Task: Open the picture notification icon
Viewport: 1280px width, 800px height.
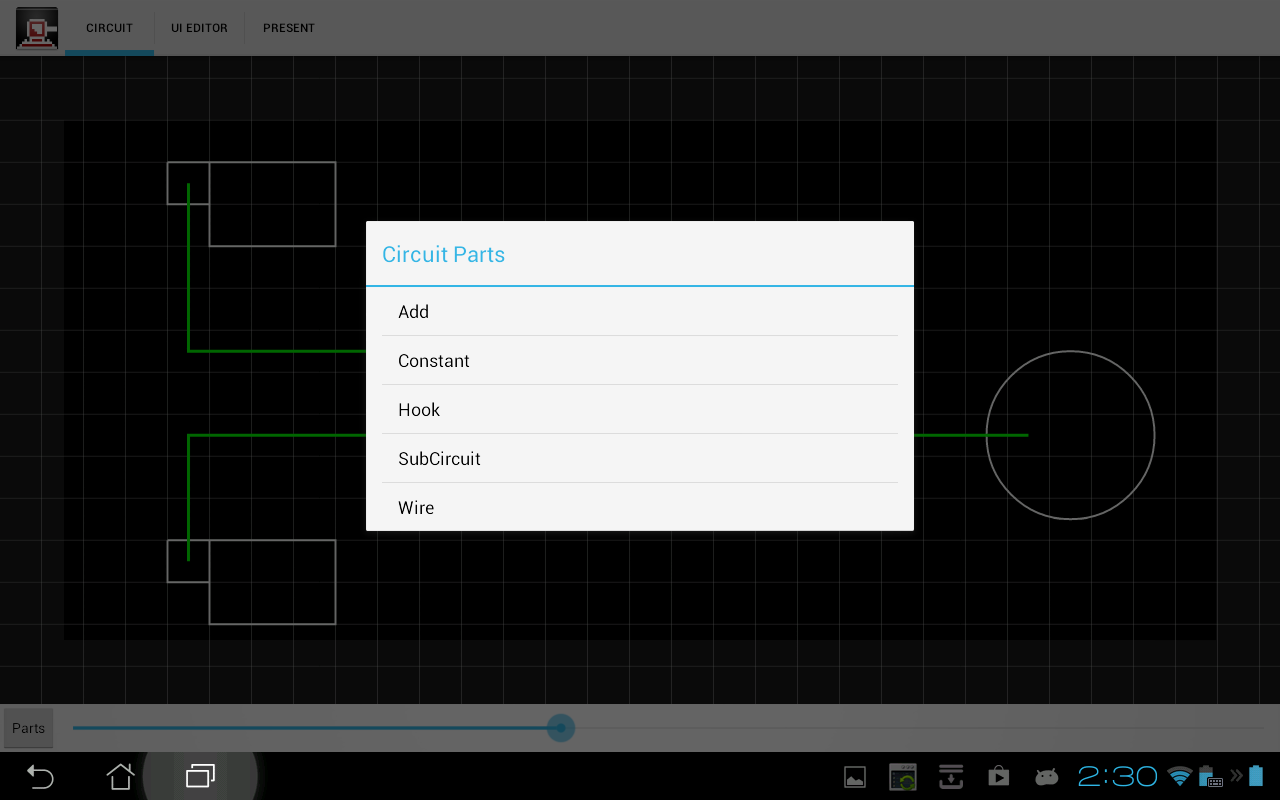Action: click(855, 777)
